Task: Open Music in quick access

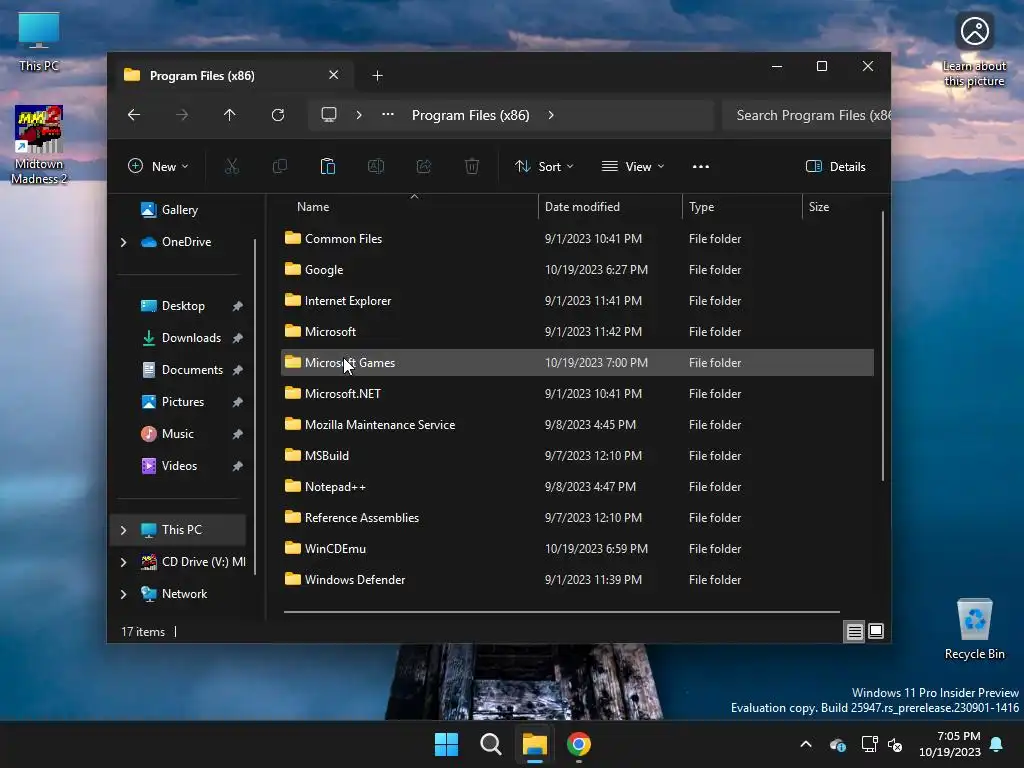Action: [177, 434]
